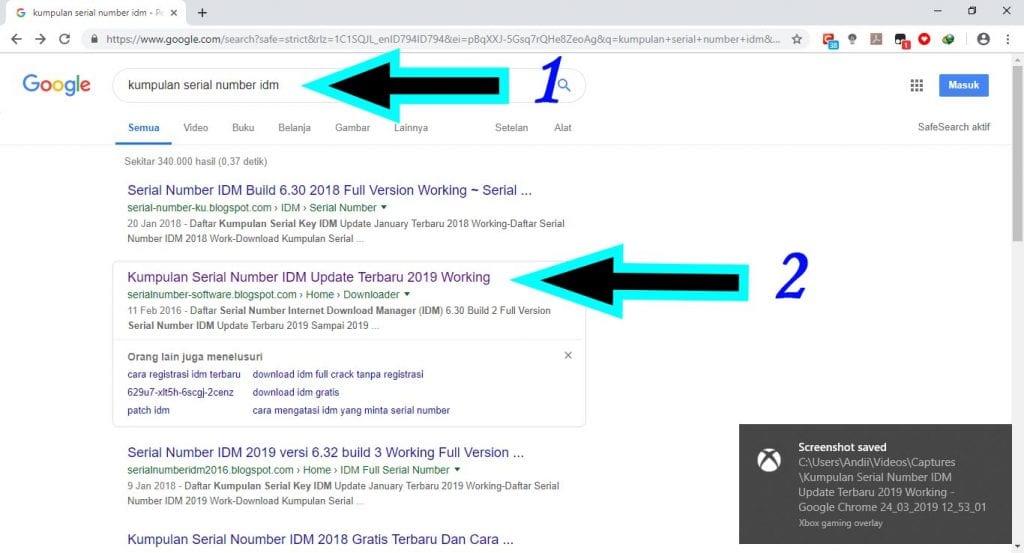Expand options arrow for serial-number-ku.blogspot.com result
Screen dimensions: 1024x553
384,208
